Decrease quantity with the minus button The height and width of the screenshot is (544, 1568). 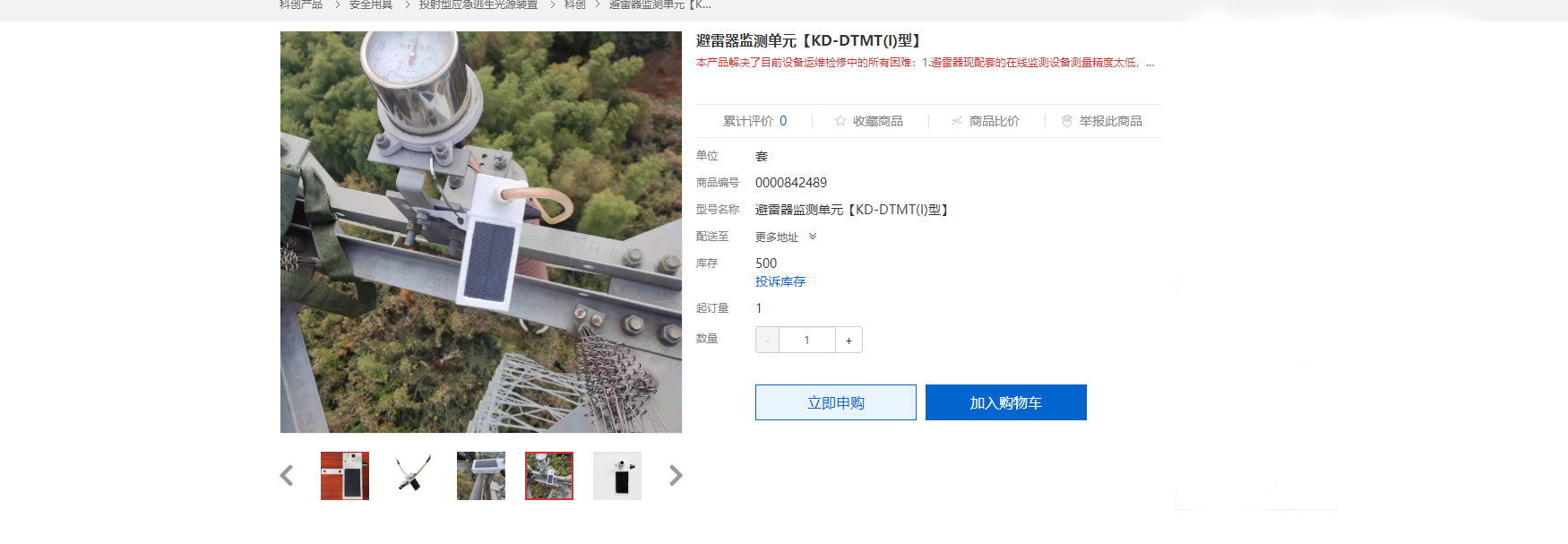[768, 340]
